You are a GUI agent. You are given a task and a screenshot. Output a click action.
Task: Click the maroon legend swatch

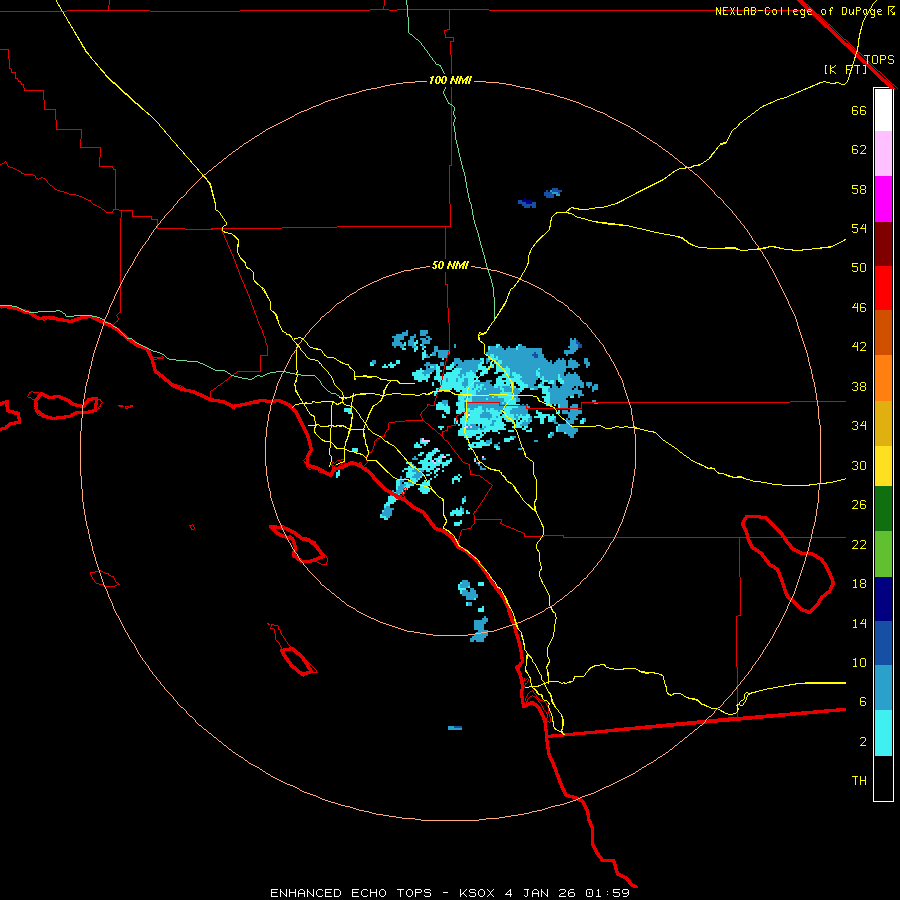(883, 244)
